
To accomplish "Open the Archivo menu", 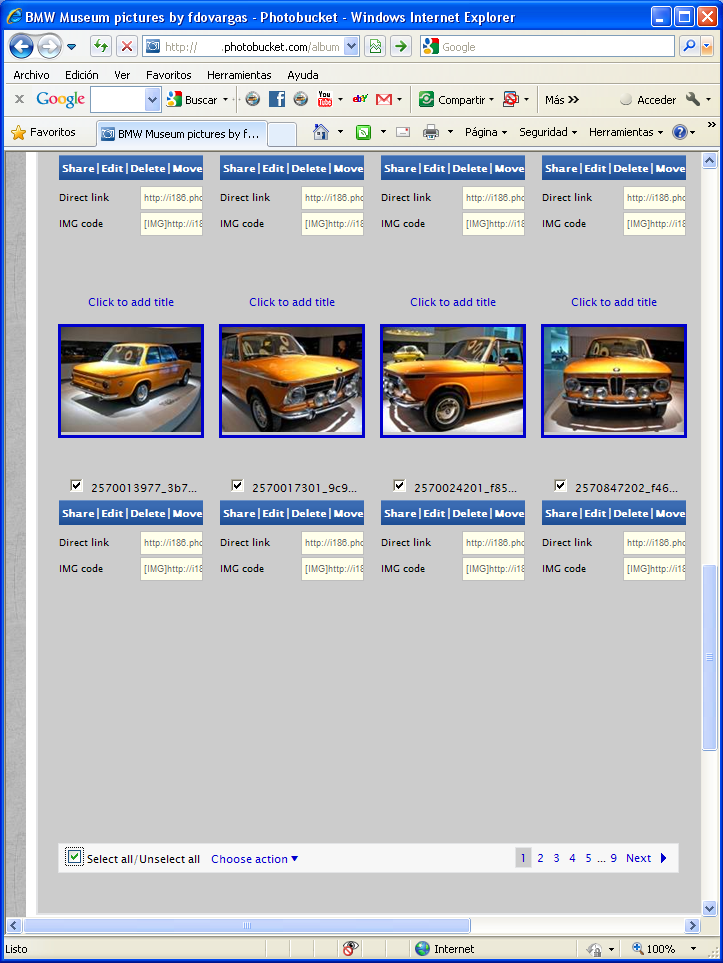I will coord(31,75).
